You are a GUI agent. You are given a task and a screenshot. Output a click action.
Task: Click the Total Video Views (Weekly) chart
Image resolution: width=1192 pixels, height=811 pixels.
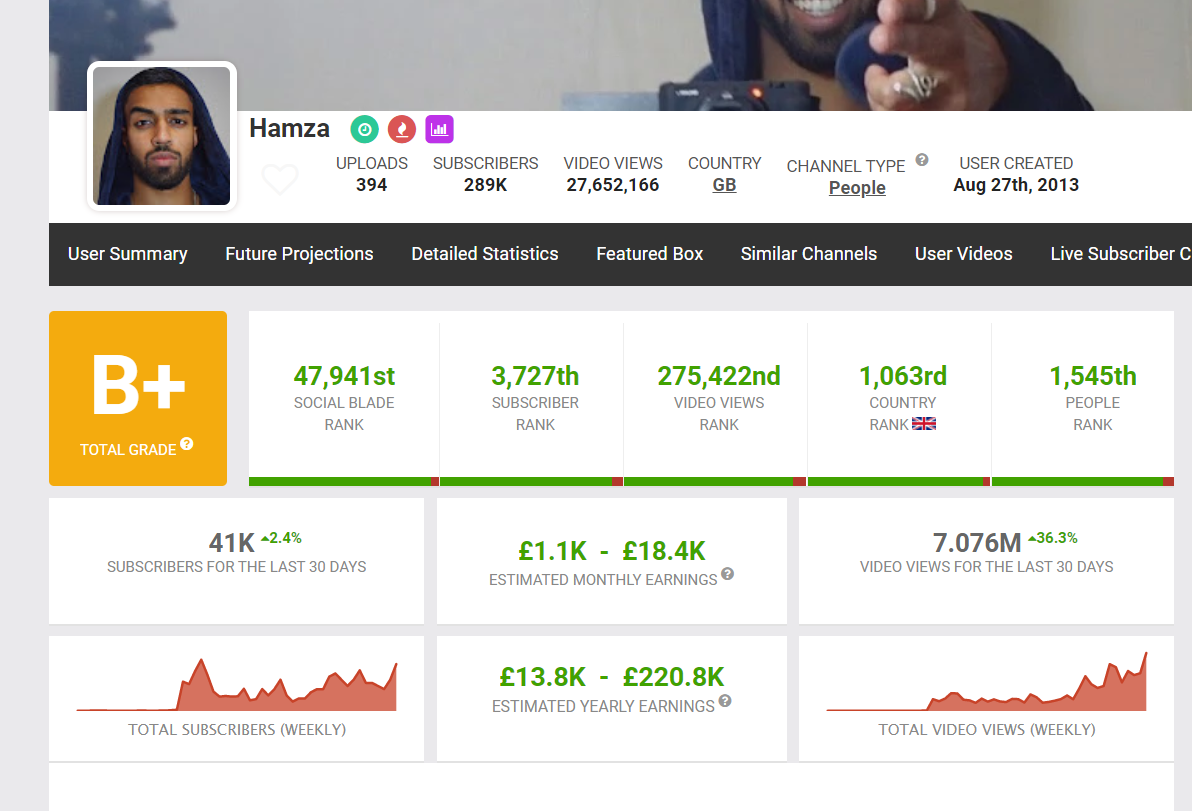point(987,682)
